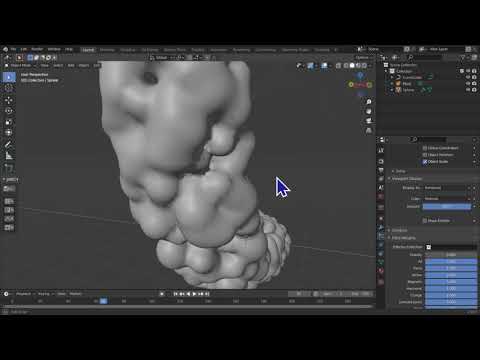480x360 pixels.
Task: Open the File menu
Action: click(x=13, y=49)
